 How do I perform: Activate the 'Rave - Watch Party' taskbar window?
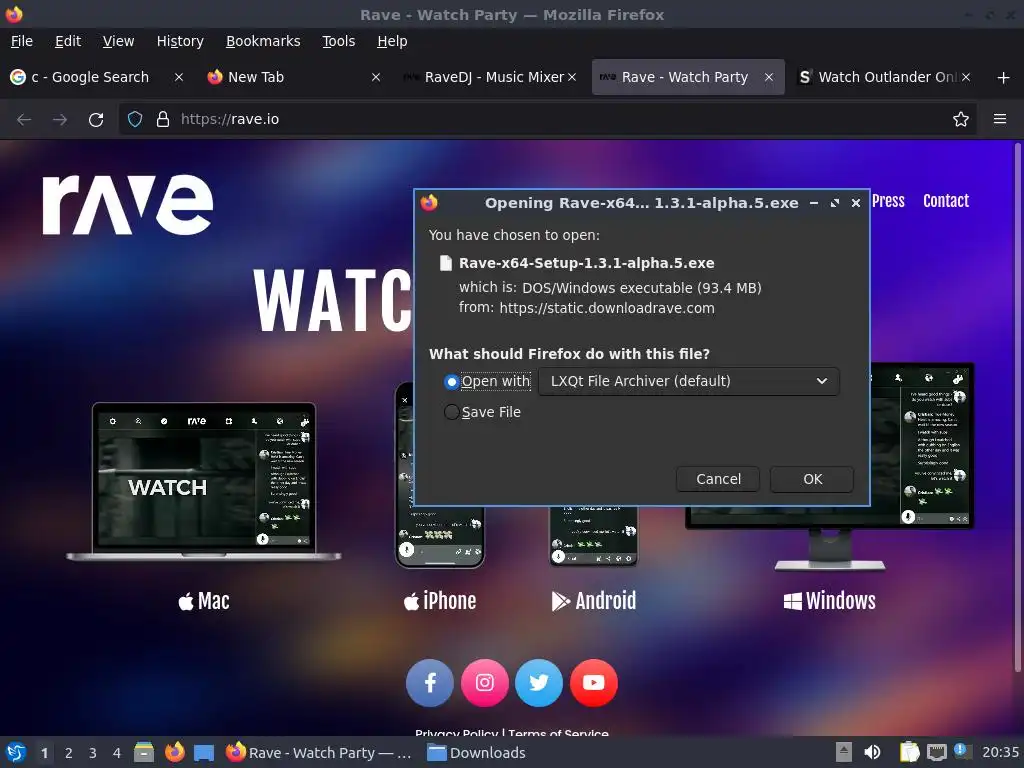click(x=319, y=753)
